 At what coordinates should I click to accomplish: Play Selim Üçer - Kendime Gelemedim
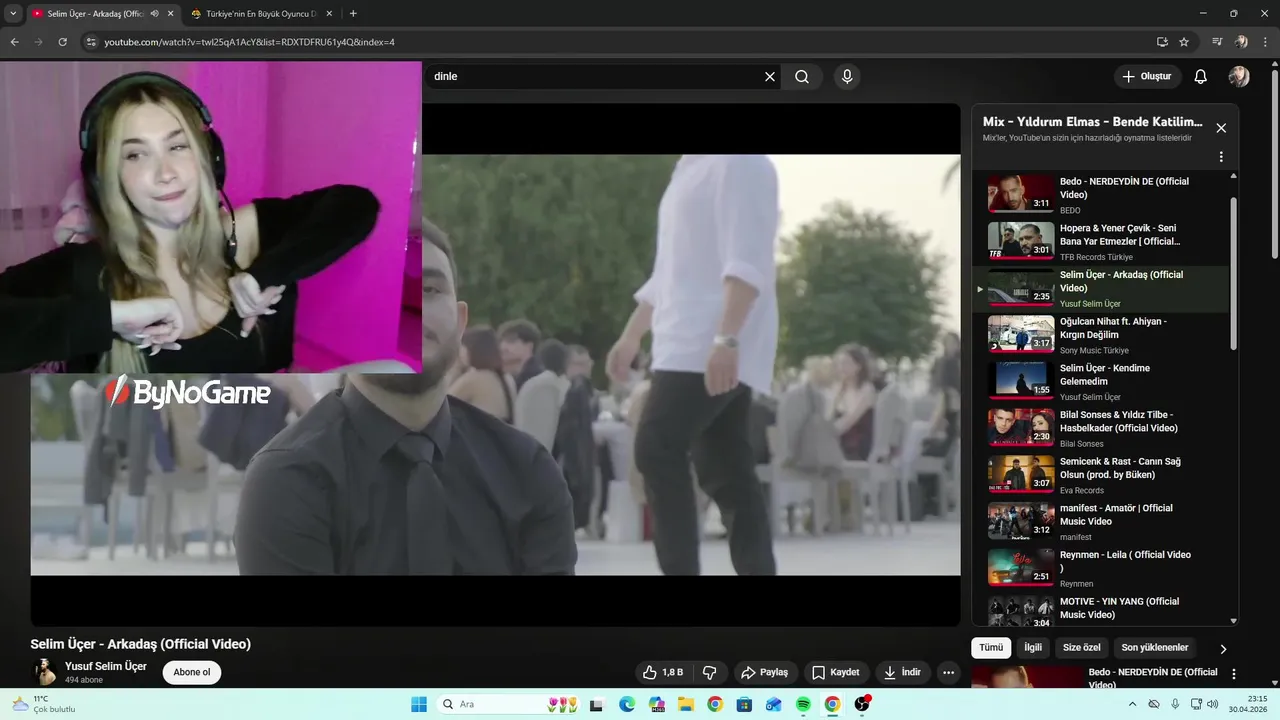[x=1100, y=382]
